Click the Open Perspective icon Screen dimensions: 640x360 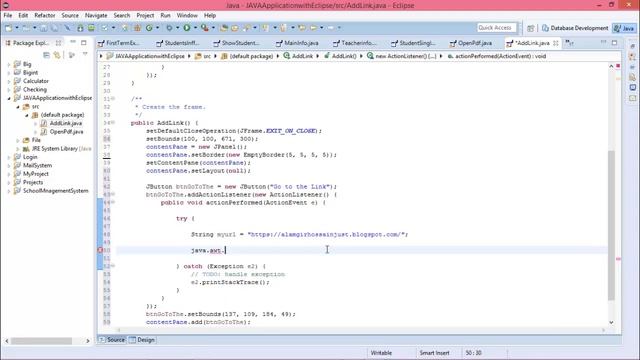tap(531, 28)
